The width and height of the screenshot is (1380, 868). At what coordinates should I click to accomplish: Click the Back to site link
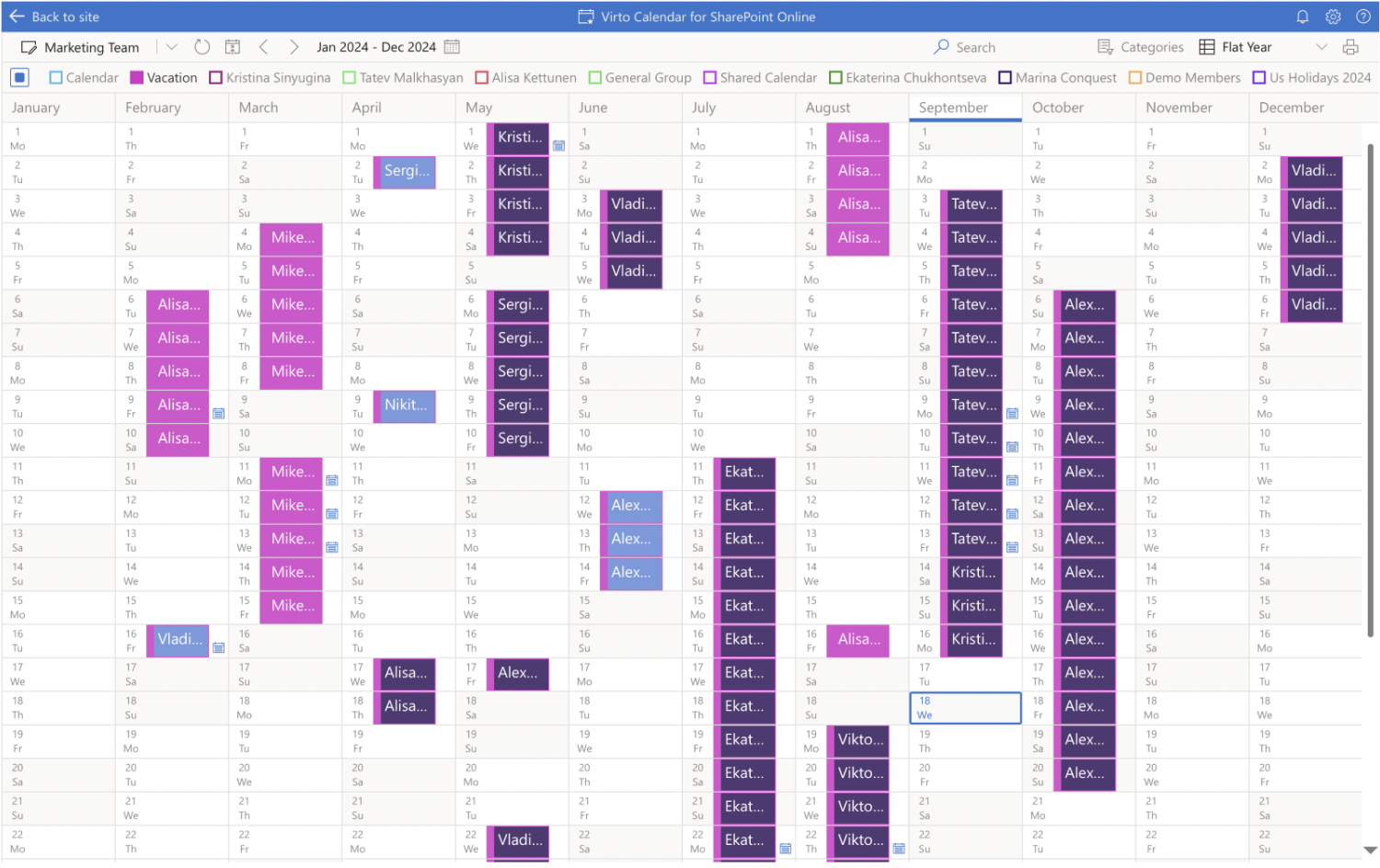pos(53,17)
